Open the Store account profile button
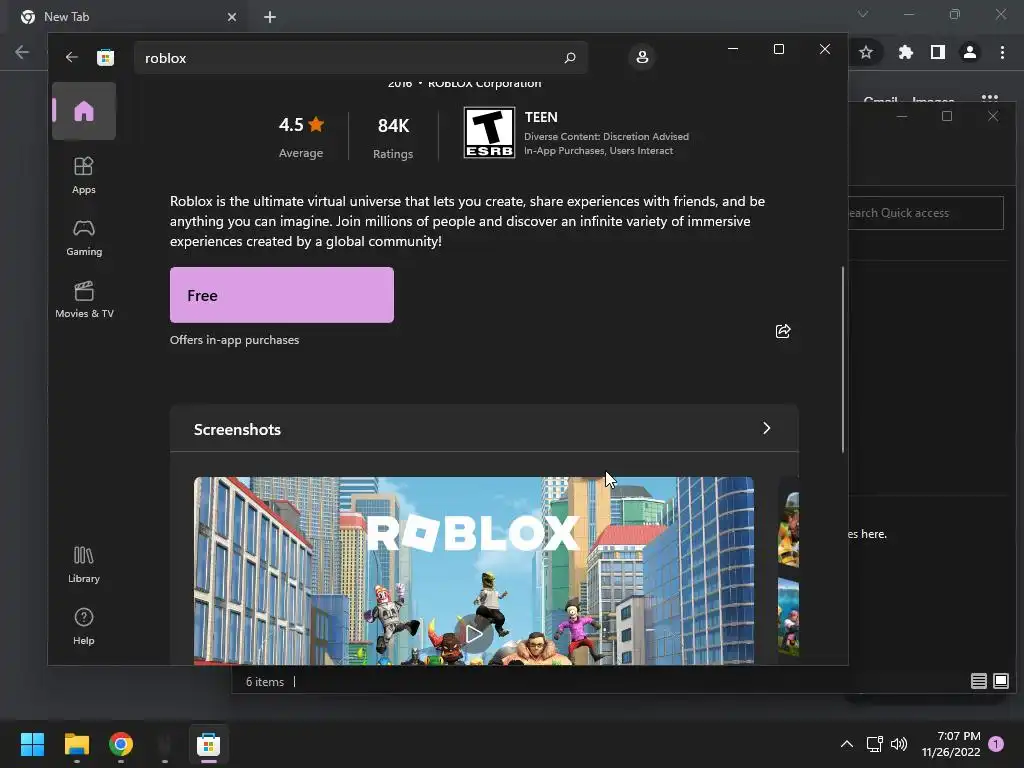Screen dimensions: 1024x768 click(x=642, y=57)
